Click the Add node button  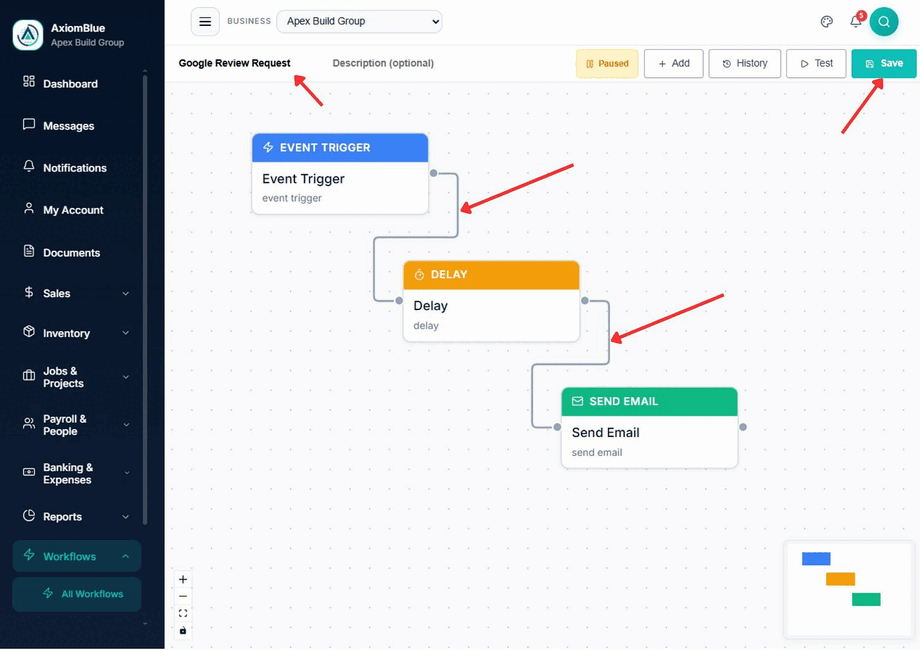pos(674,63)
